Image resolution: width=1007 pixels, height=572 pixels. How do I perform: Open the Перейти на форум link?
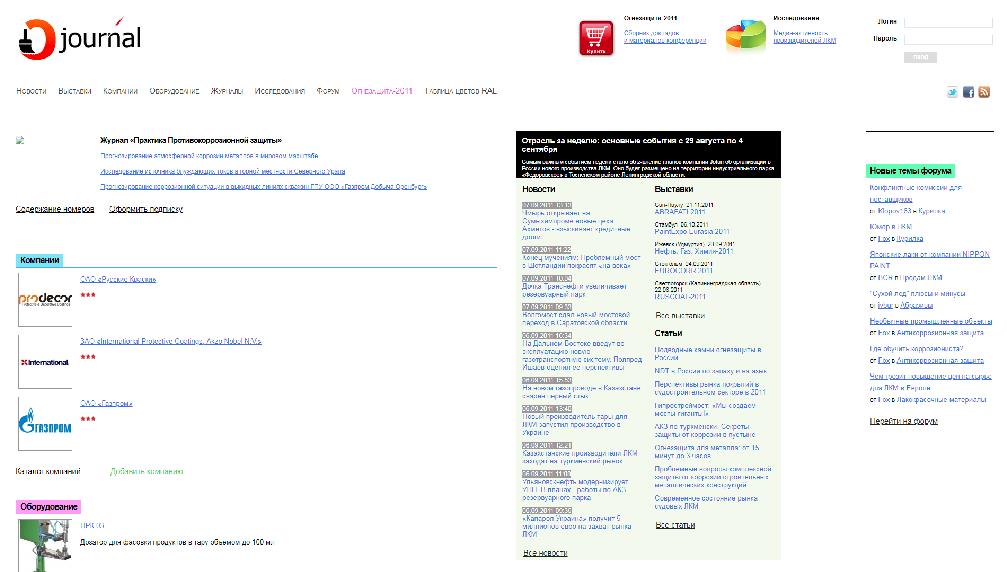pos(904,421)
